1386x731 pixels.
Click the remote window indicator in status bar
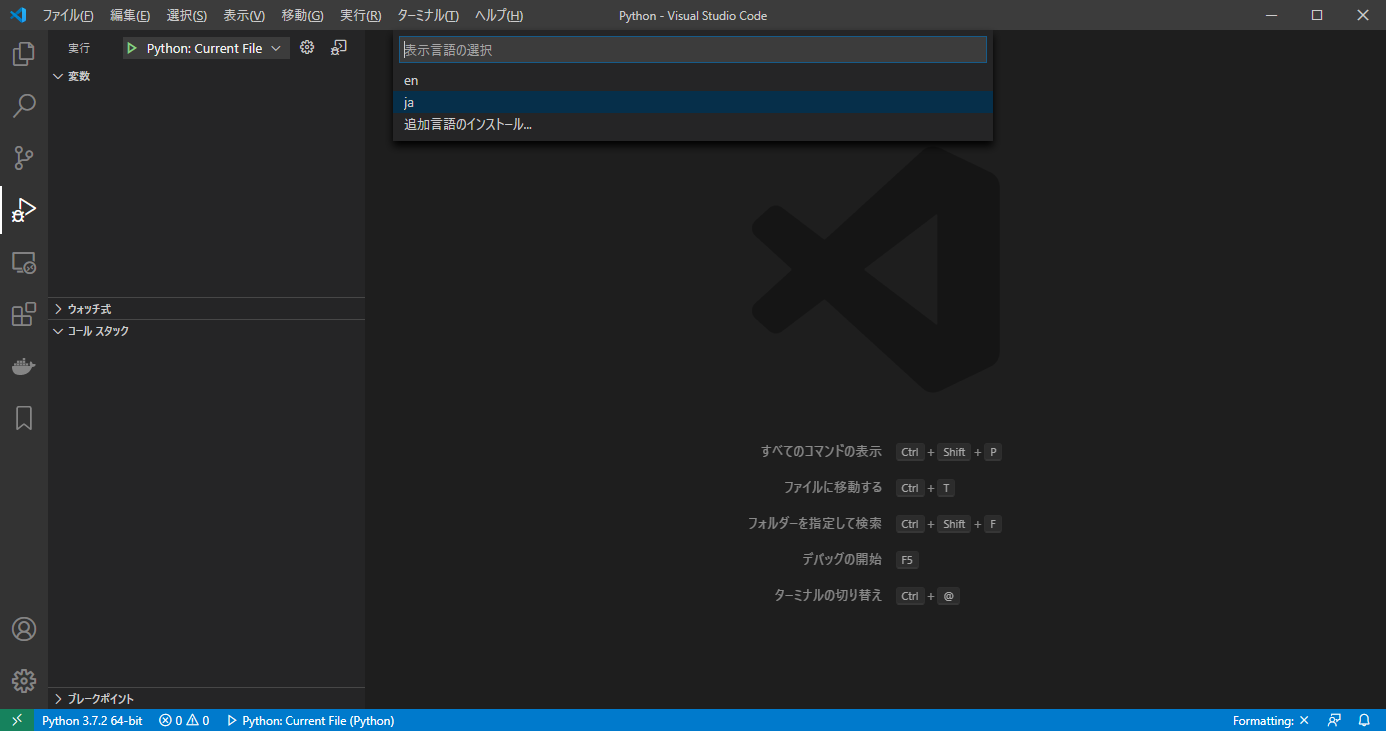[x=17, y=720]
